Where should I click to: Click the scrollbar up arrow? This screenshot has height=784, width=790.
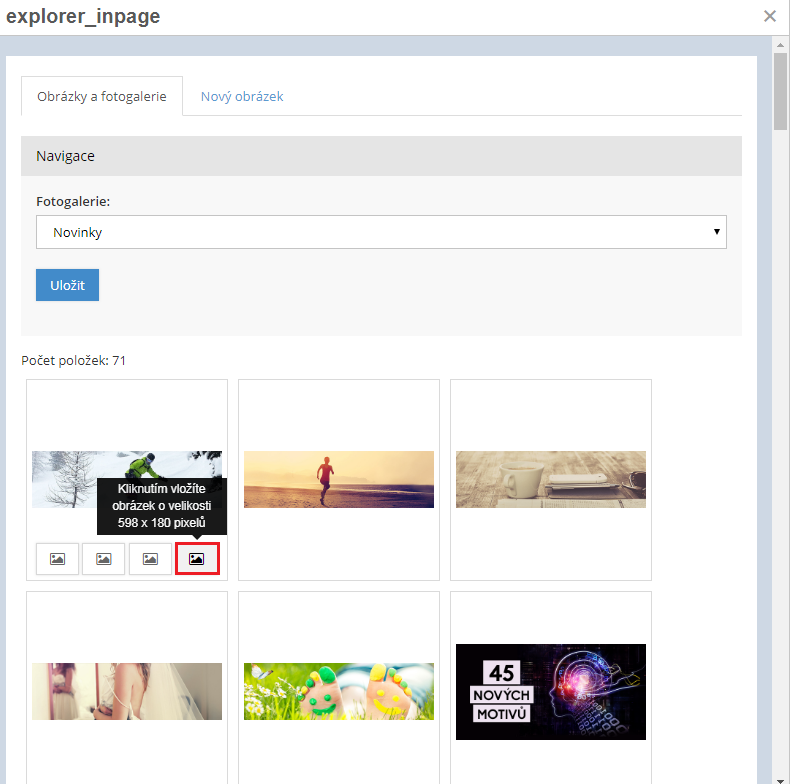(780, 44)
